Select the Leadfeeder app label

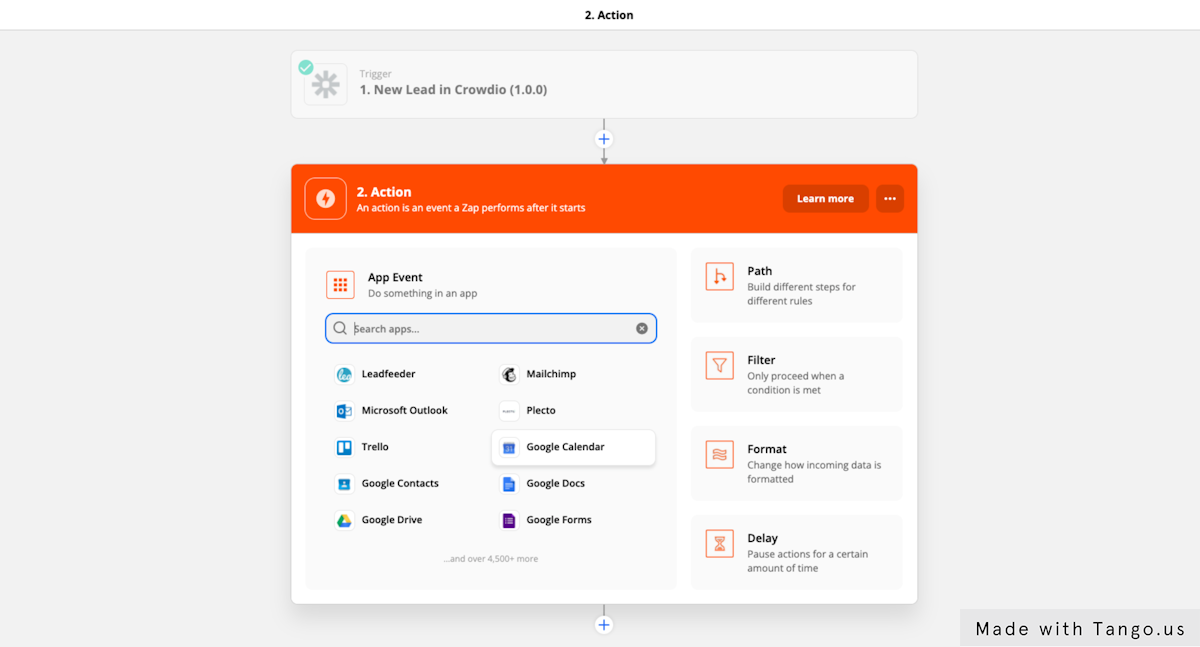tap(388, 374)
